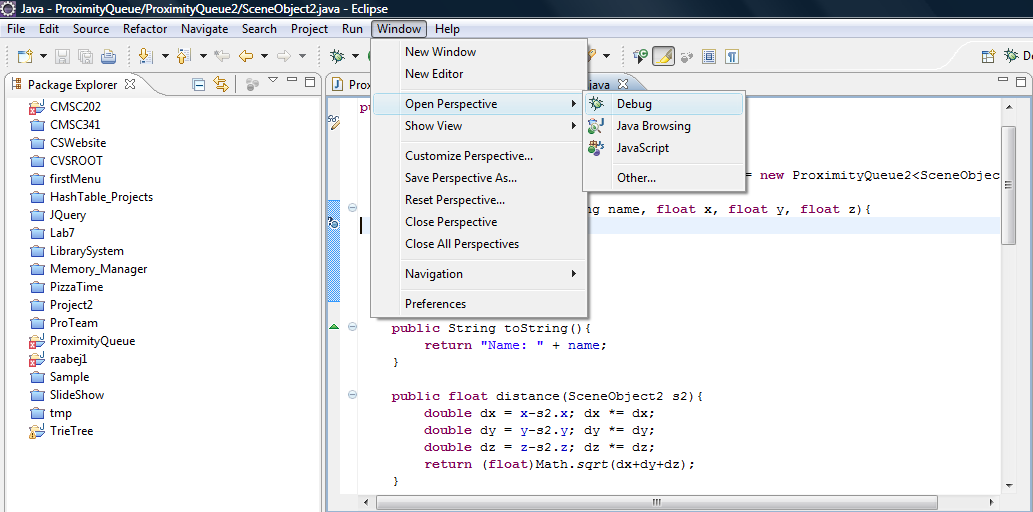1033x512 pixels.
Task: Toggle Block Selection Mode button
Action: coord(709,57)
